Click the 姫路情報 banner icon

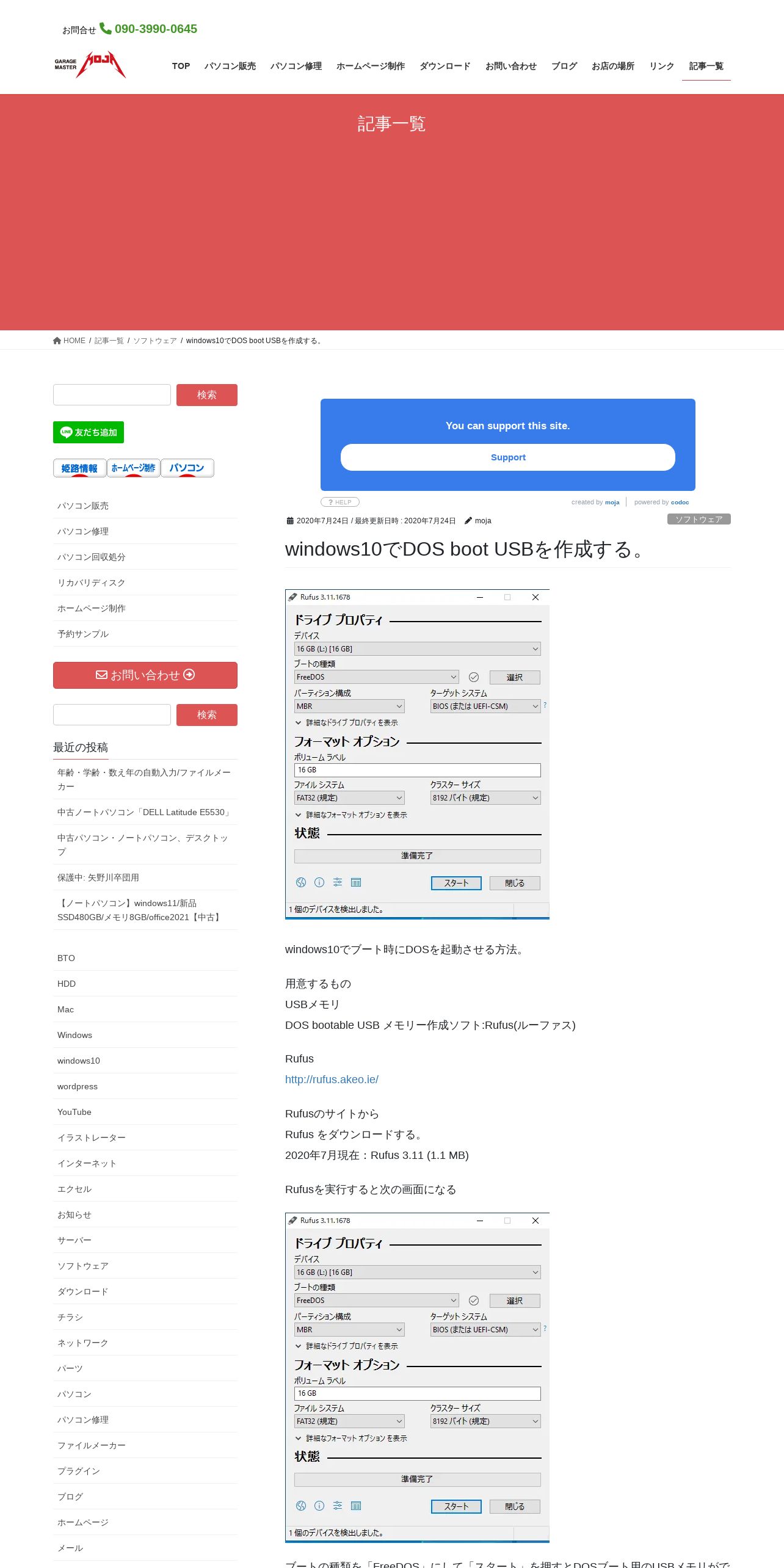(79, 468)
